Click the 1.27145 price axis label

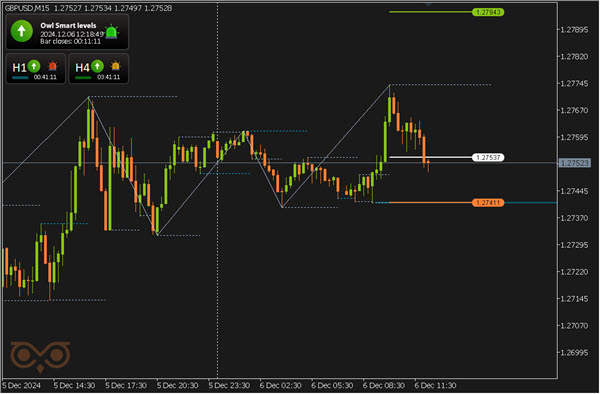tap(574, 298)
